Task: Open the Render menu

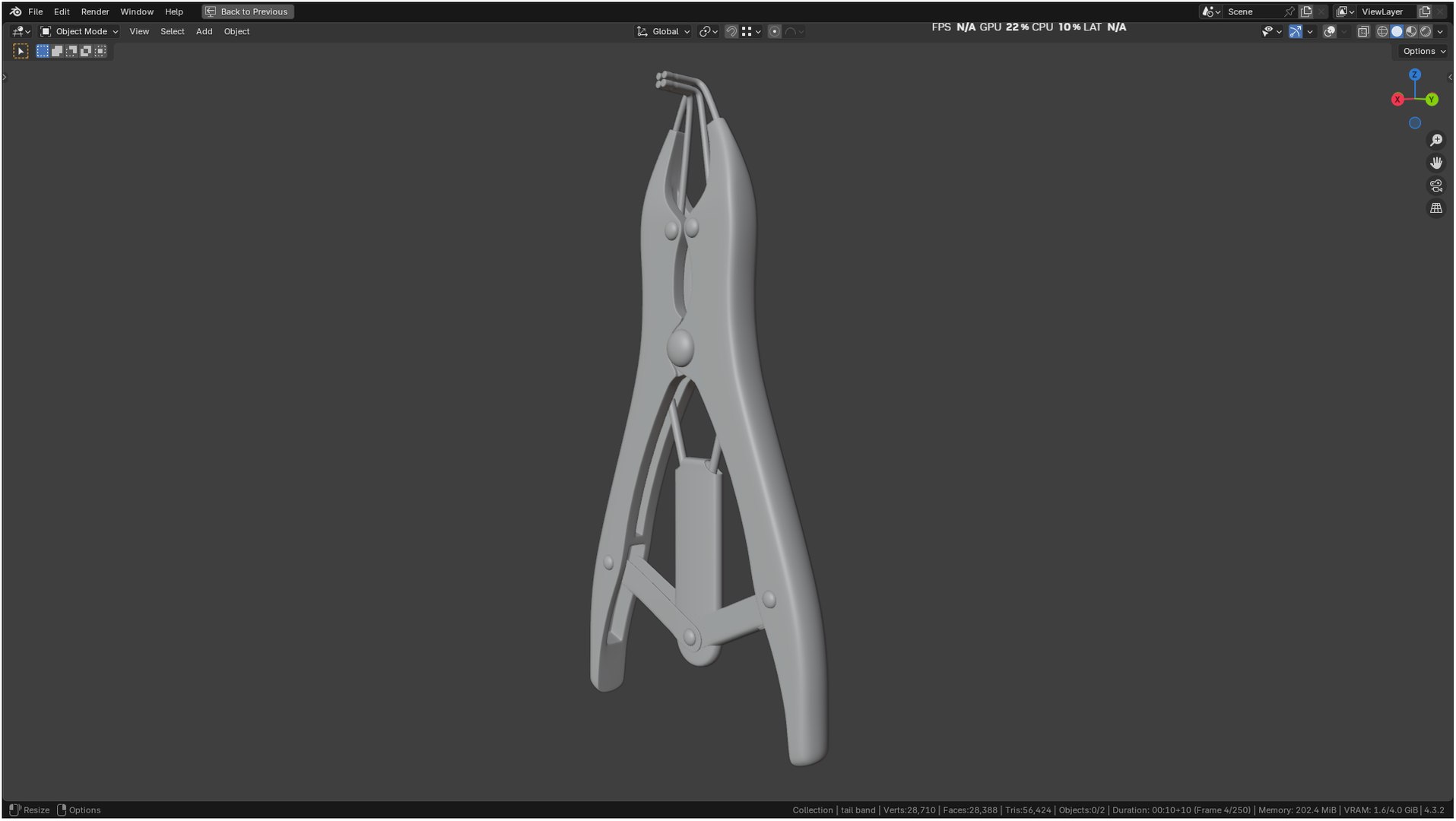Action: click(x=95, y=11)
